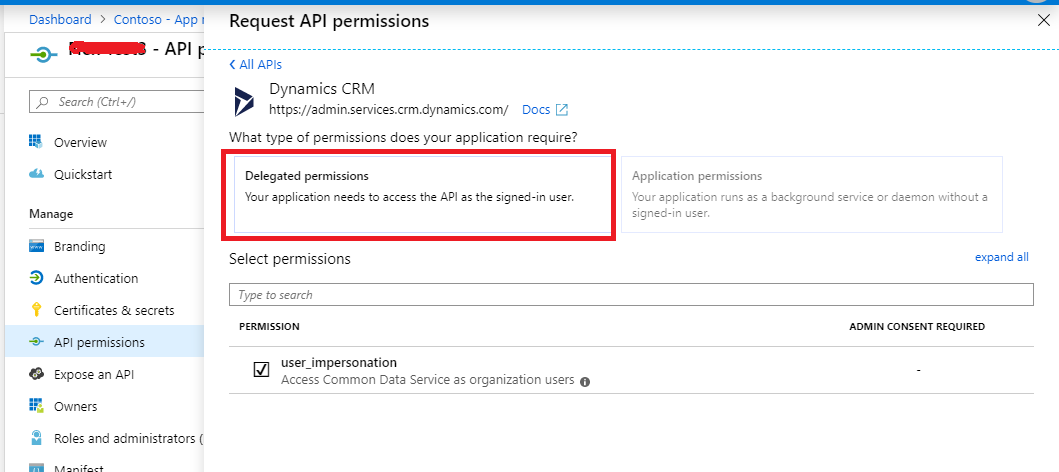This screenshot has width=1059, height=472.
Task: Click the Overview grid icon
Action: pyautogui.click(x=36, y=142)
